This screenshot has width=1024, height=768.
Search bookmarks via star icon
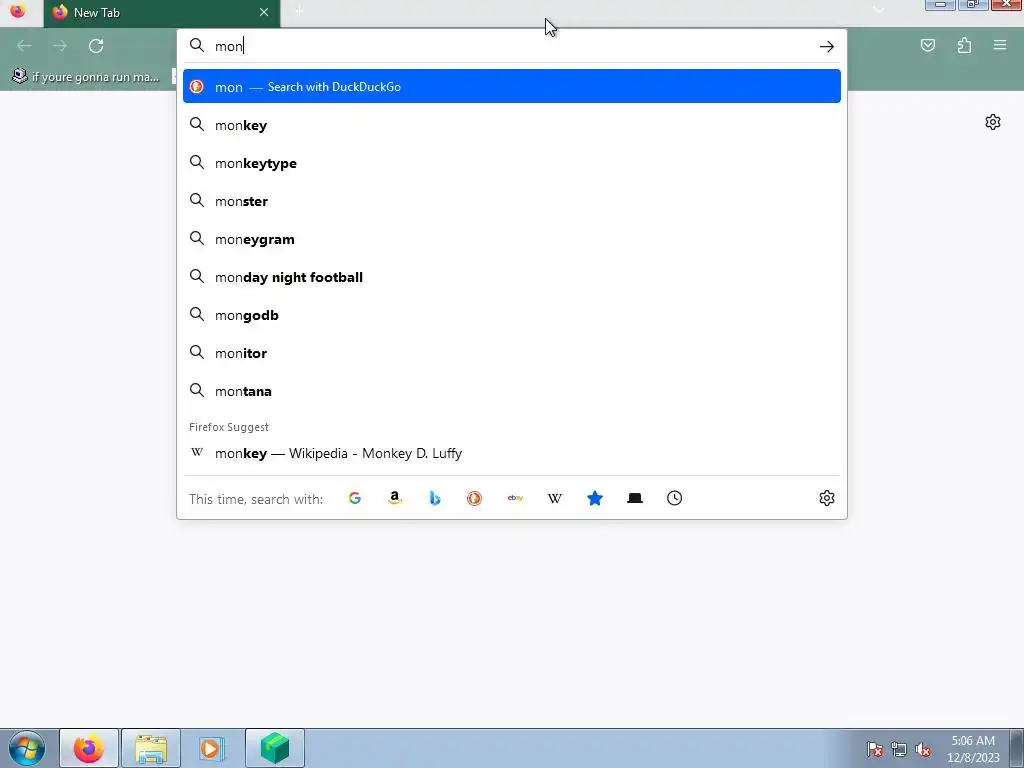595,498
